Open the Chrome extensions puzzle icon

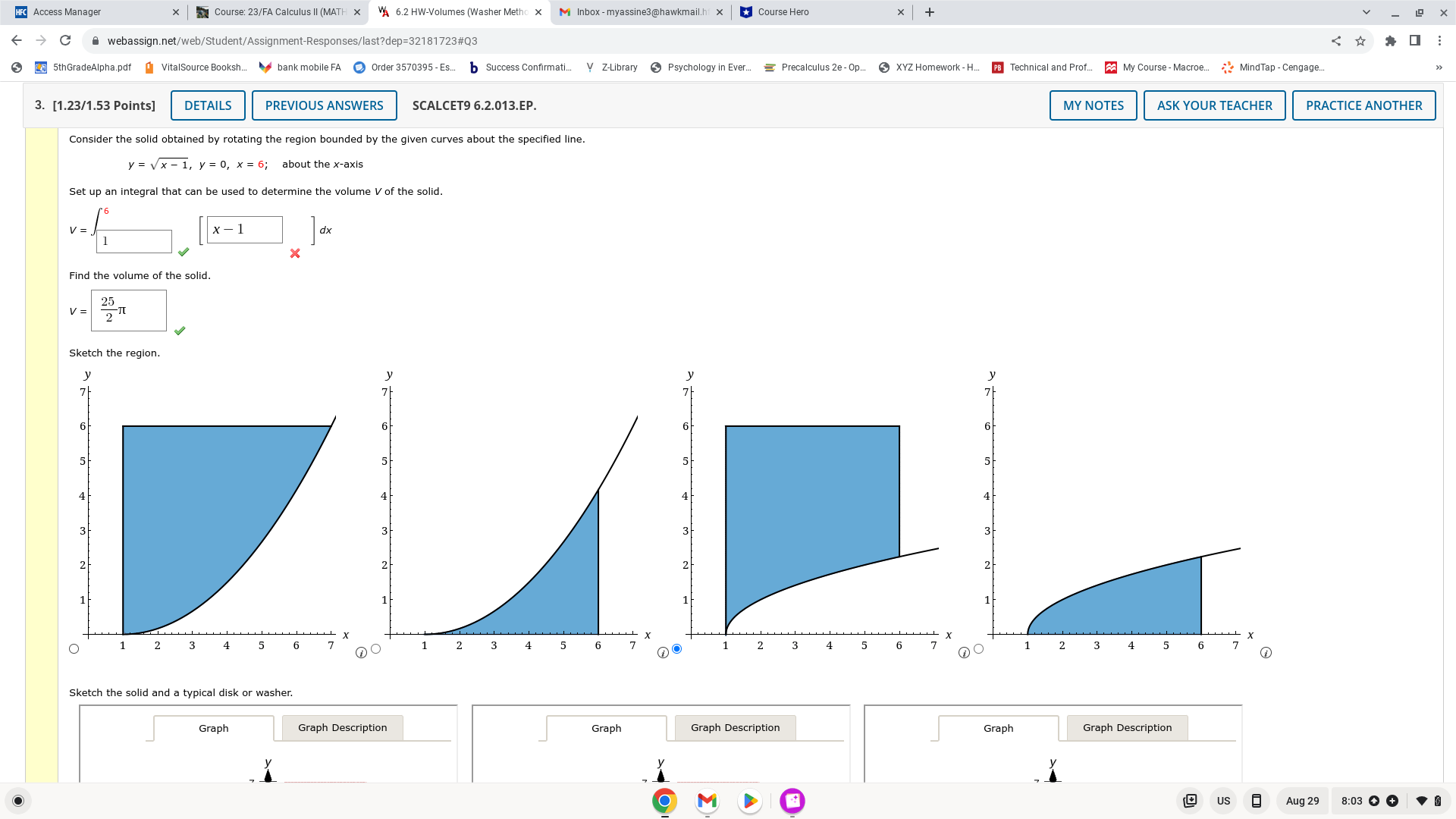1390,41
